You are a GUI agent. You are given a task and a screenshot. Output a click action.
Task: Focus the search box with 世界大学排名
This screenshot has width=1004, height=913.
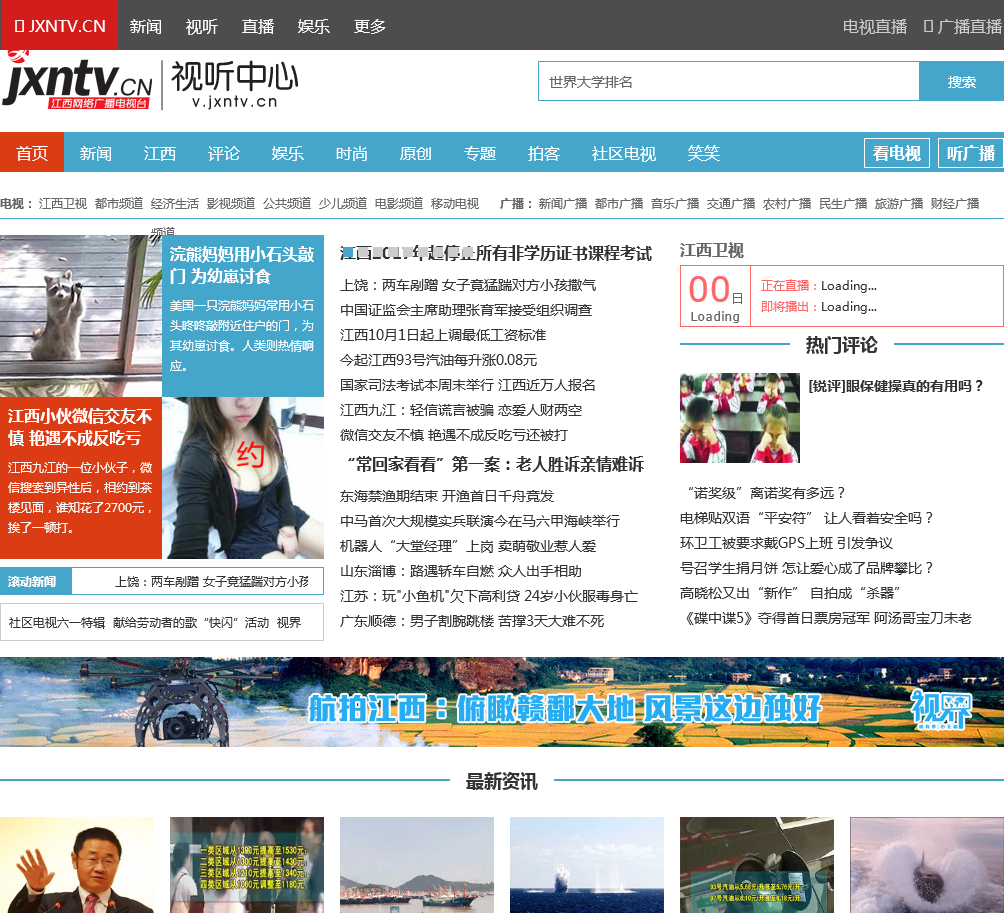729,81
